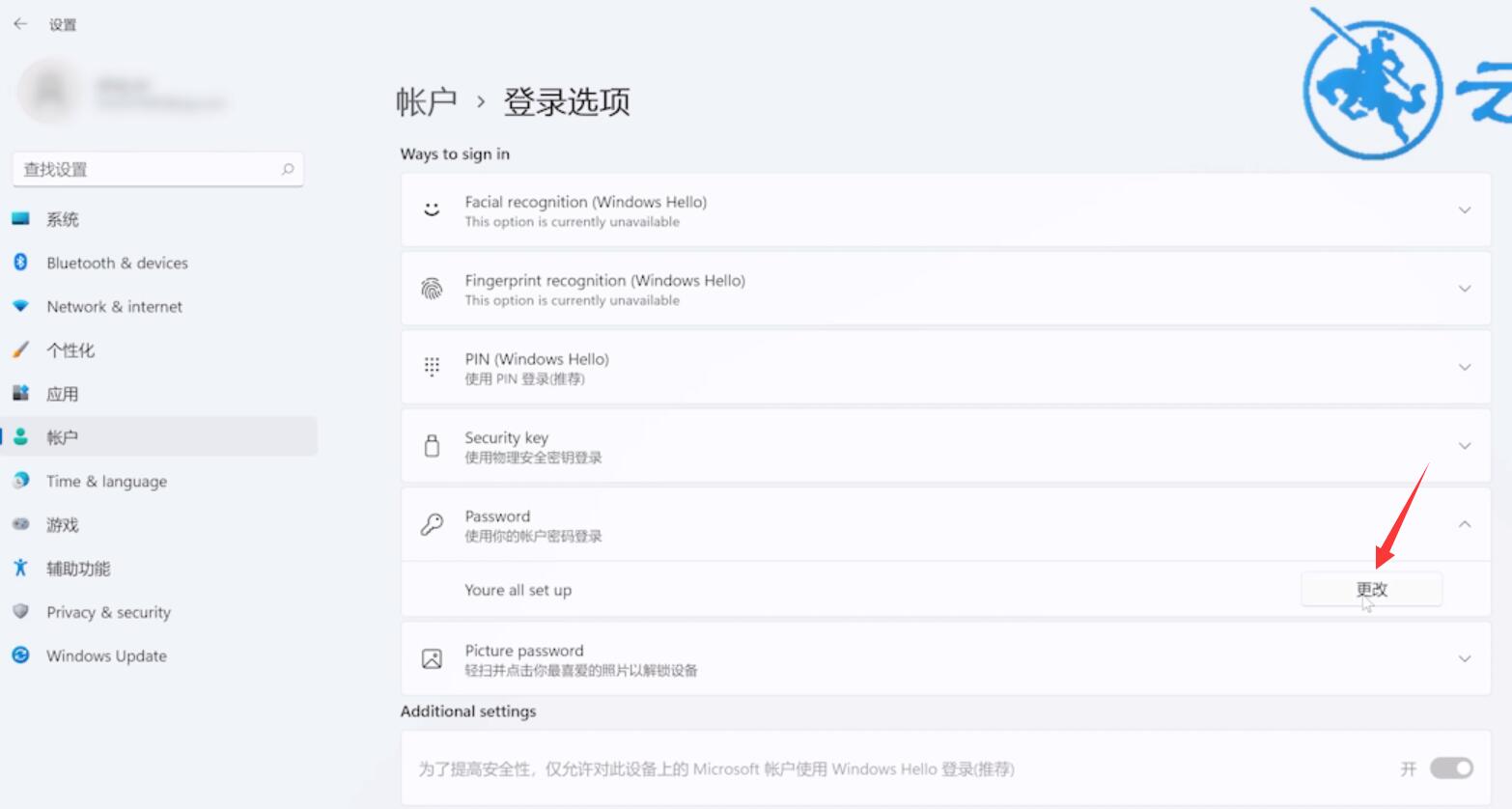The image size is (1512, 809).
Task: Click the Picture password image icon
Action: tap(432, 658)
